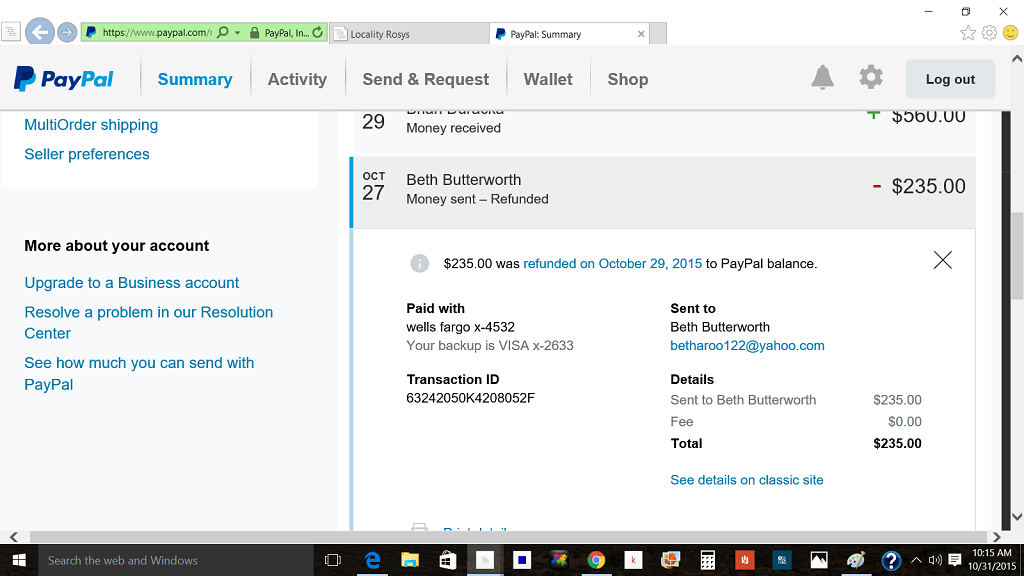1024x576 pixels.
Task: Open the settings gear in PayPal header
Action: [x=871, y=78]
